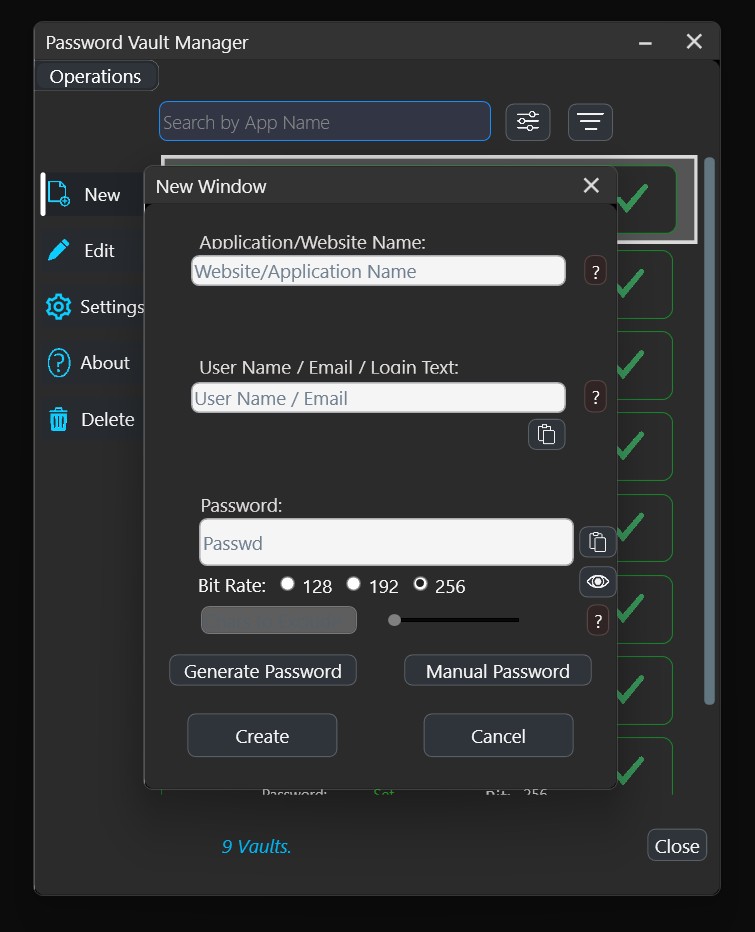
Task: Click the Close button at bottom
Action: pyautogui.click(x=677, y=845)
